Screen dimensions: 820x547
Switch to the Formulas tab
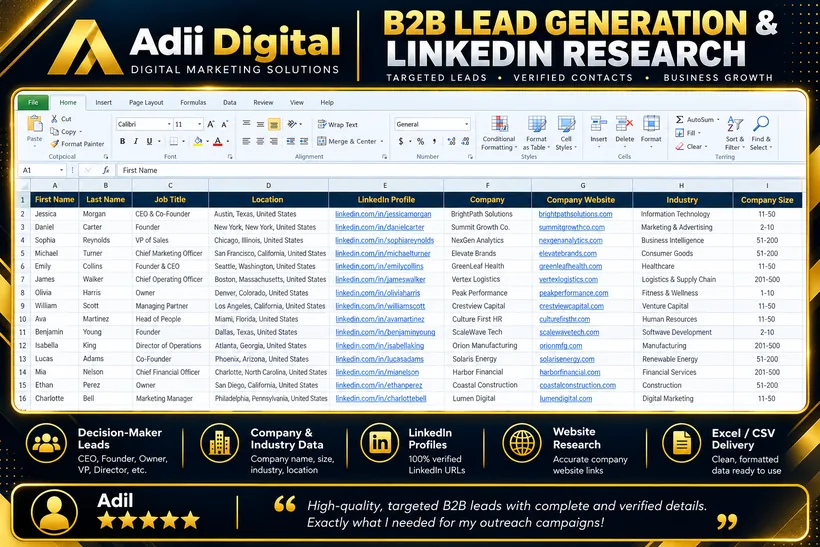coord(193,102)
